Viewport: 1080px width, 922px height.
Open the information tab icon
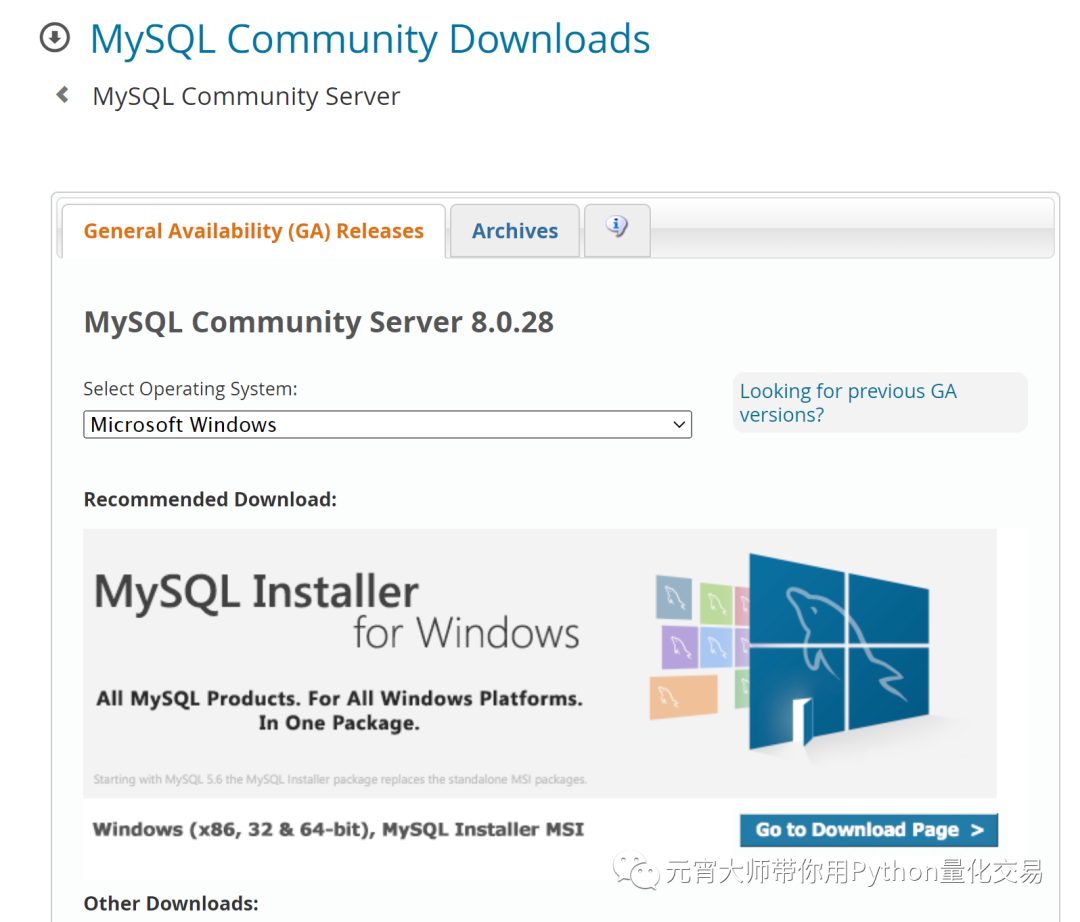tap(616, 227)
